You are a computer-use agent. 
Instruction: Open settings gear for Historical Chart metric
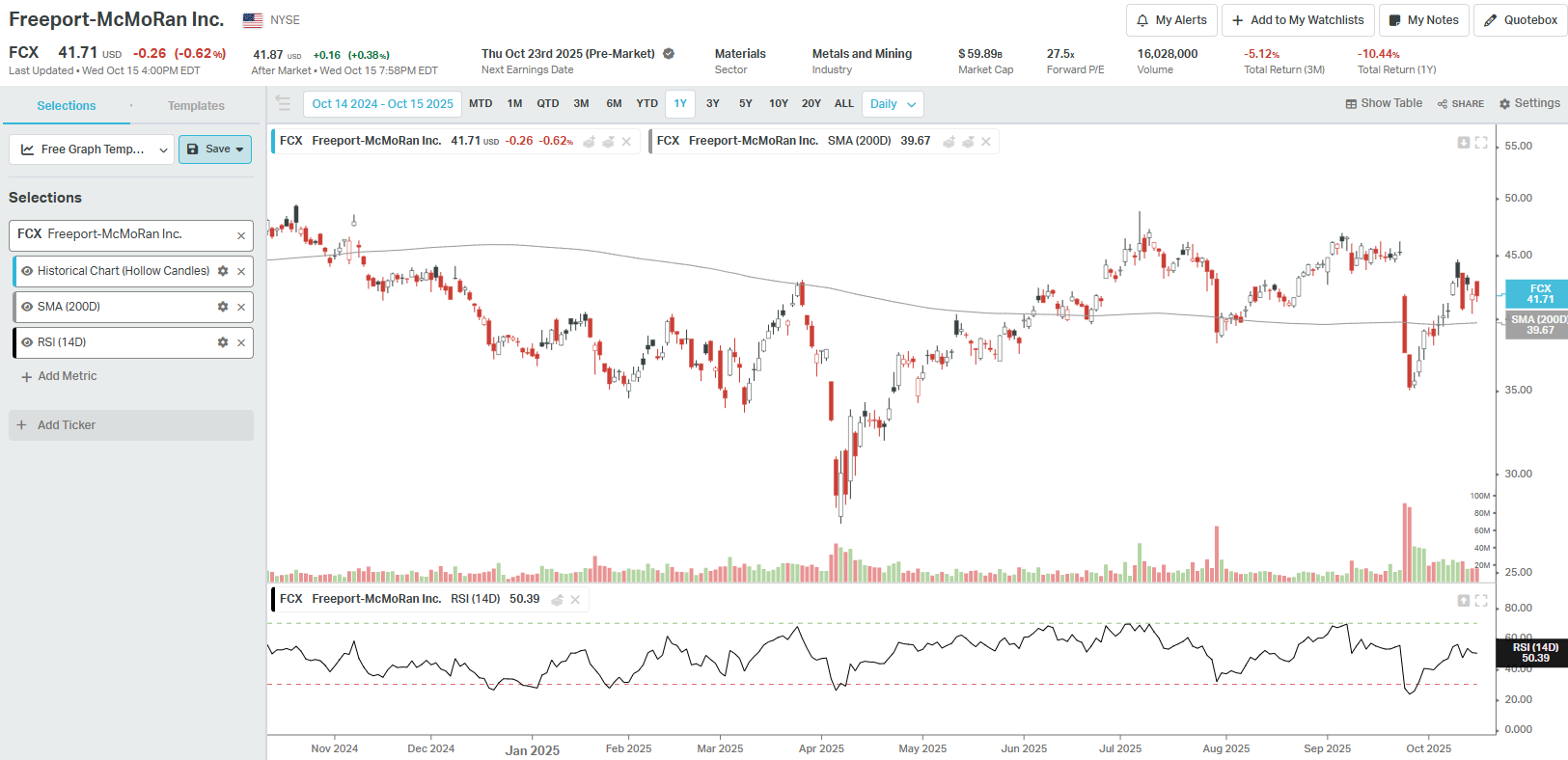(x=223, y=271)
